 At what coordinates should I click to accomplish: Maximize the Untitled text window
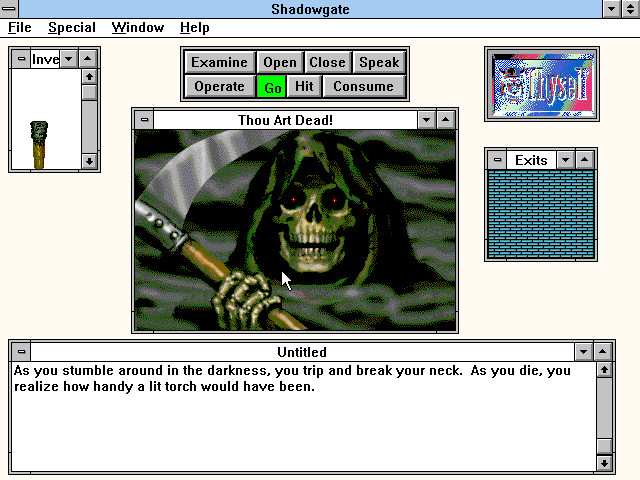(x=602, y=351)
